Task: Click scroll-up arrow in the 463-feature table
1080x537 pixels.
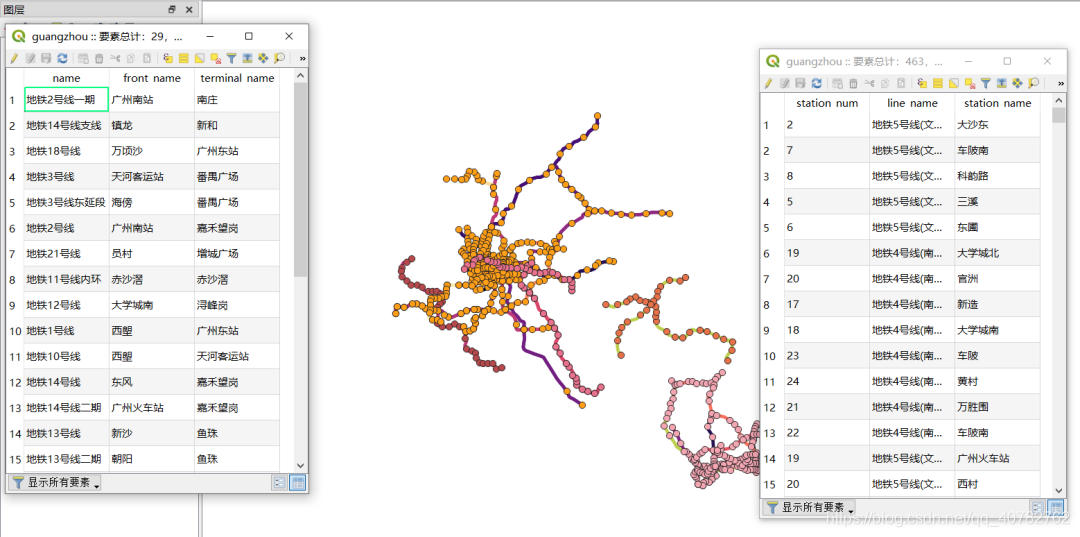Action: [x=1059, y=100]
